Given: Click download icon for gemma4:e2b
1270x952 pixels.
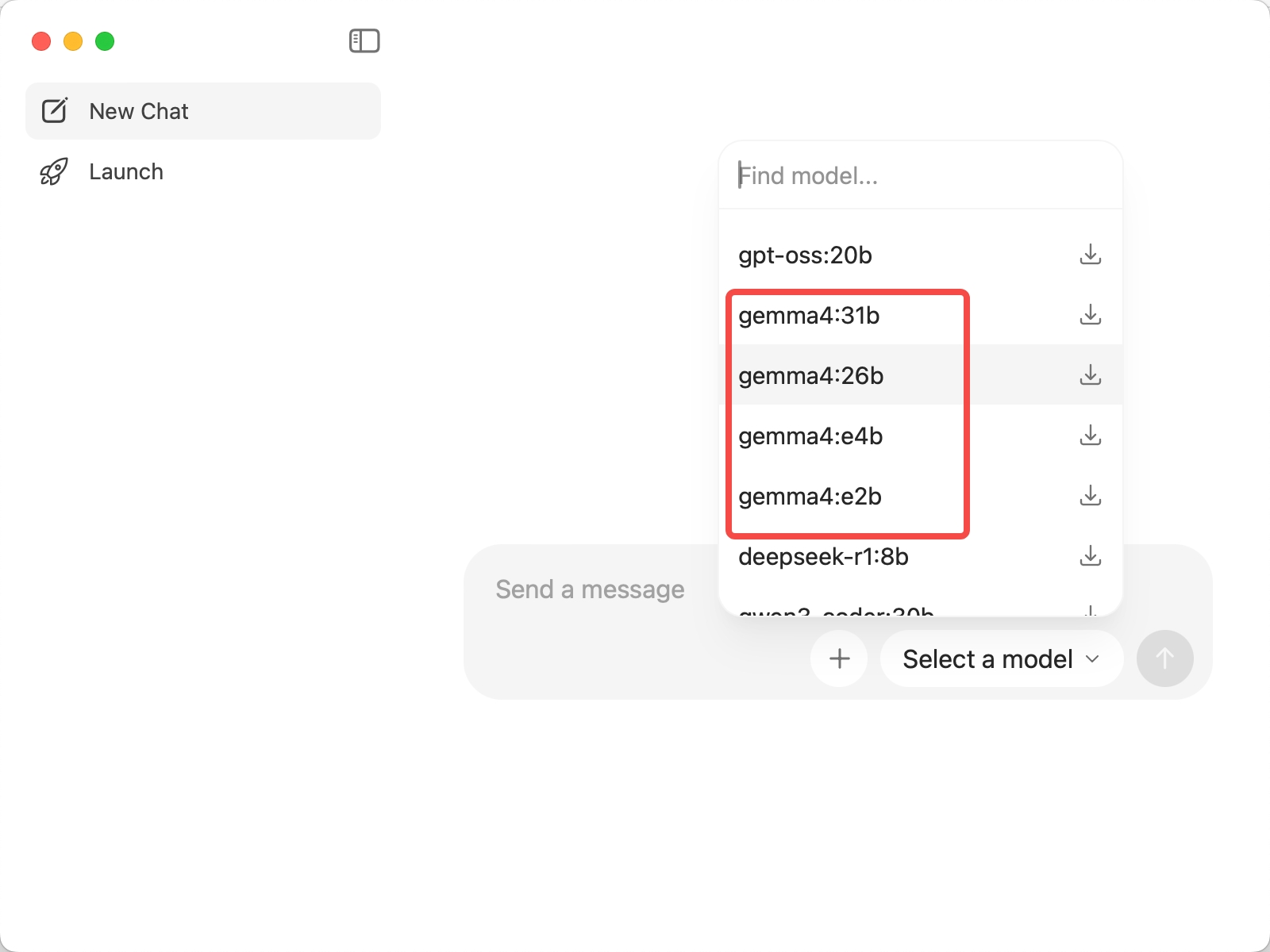Looking at the screenshot, I should pyautogui.click(x=1091, y=496).
